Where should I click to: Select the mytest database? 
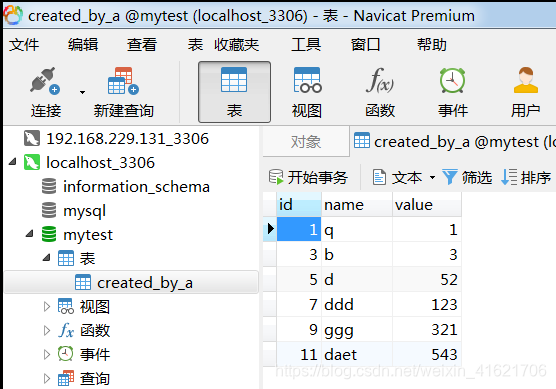88,235
